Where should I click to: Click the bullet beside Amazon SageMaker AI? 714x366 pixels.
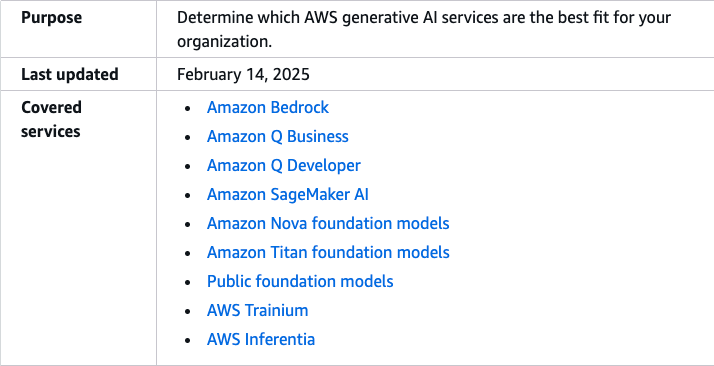(188, 196)
